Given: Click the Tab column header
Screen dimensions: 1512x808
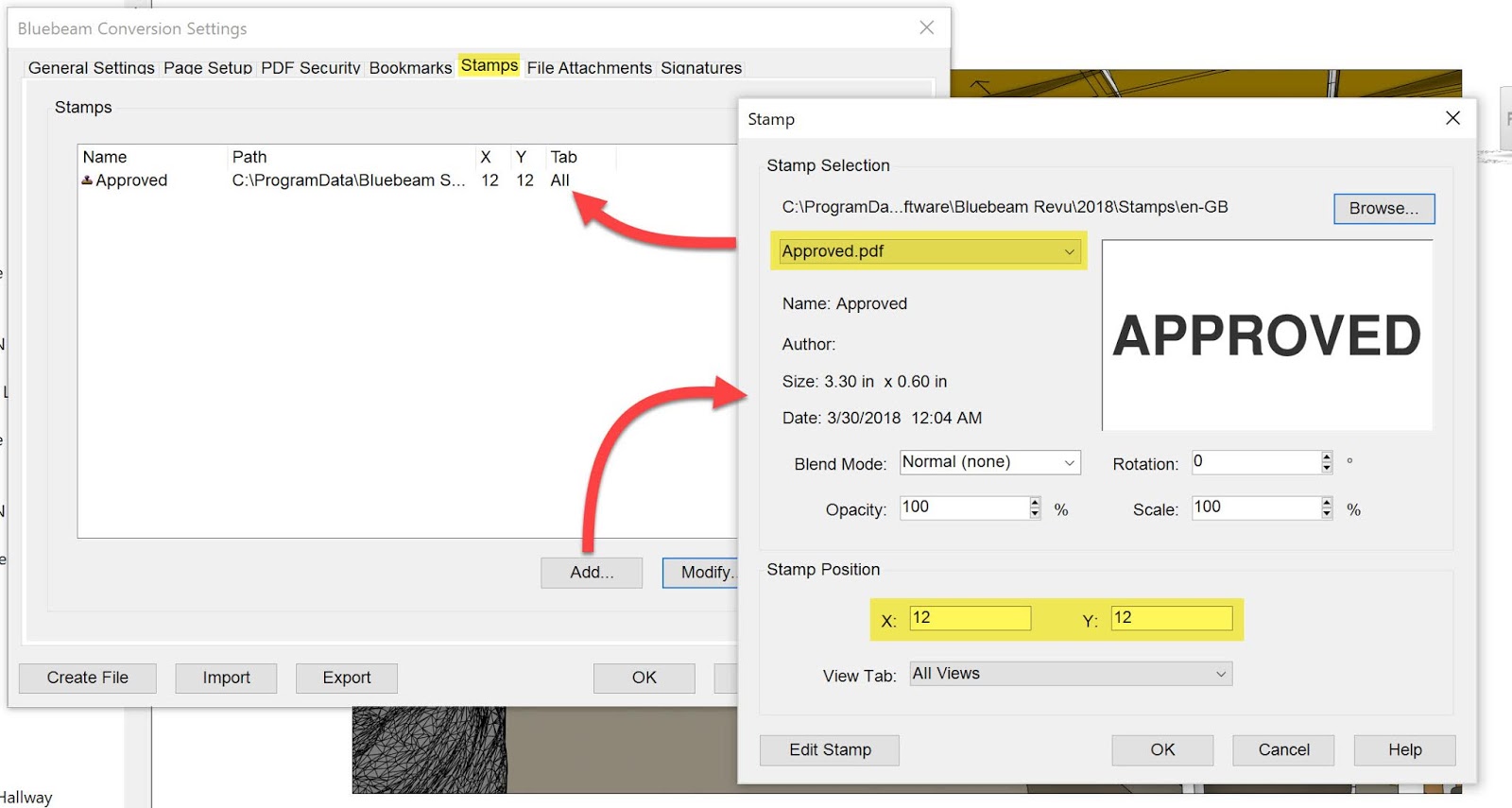Looking at the screenshot, I should pos(580,157).
